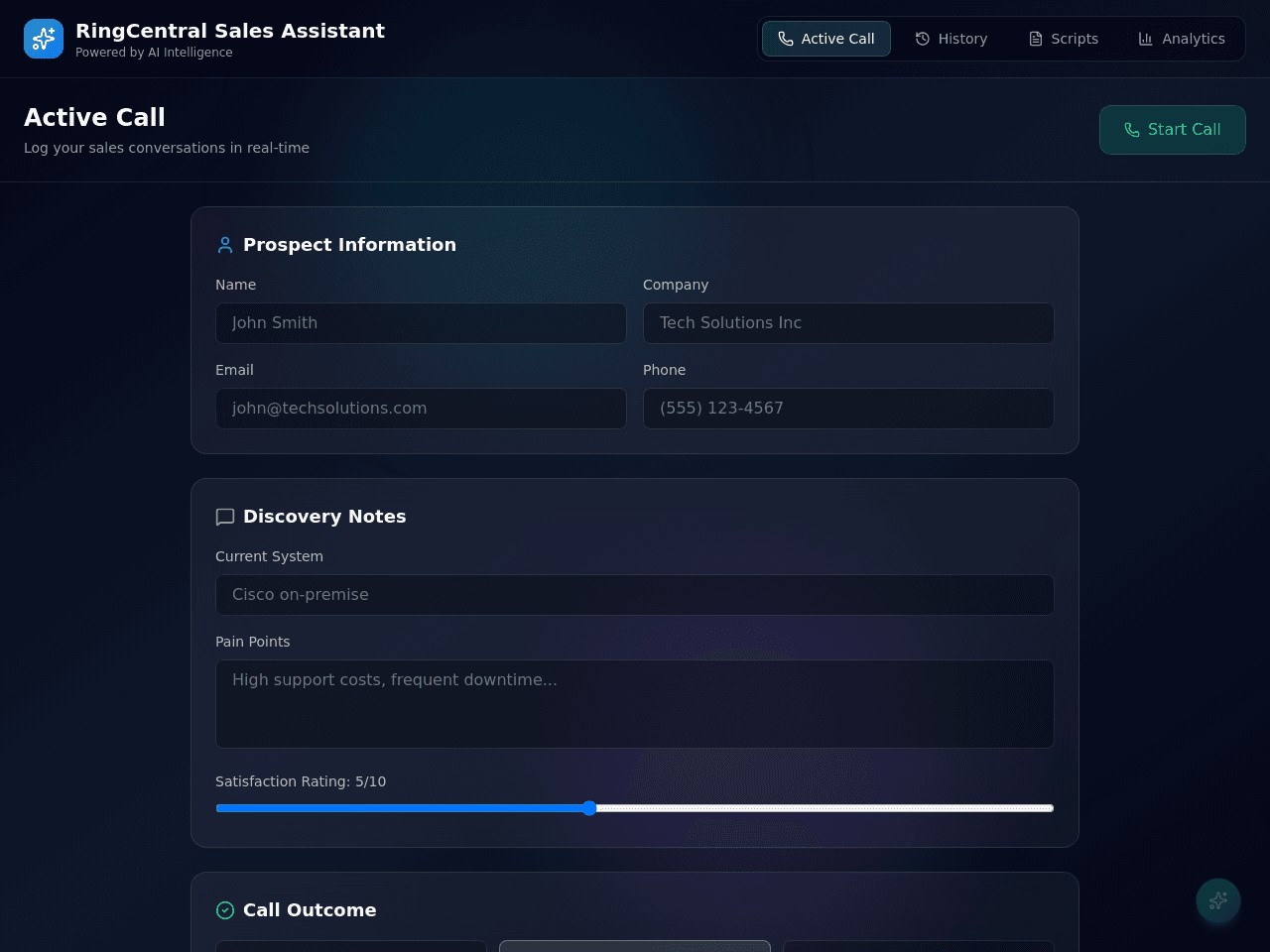Click the Start Call button
This screenshot has height=952, width=1270.
pos(1173,130)
